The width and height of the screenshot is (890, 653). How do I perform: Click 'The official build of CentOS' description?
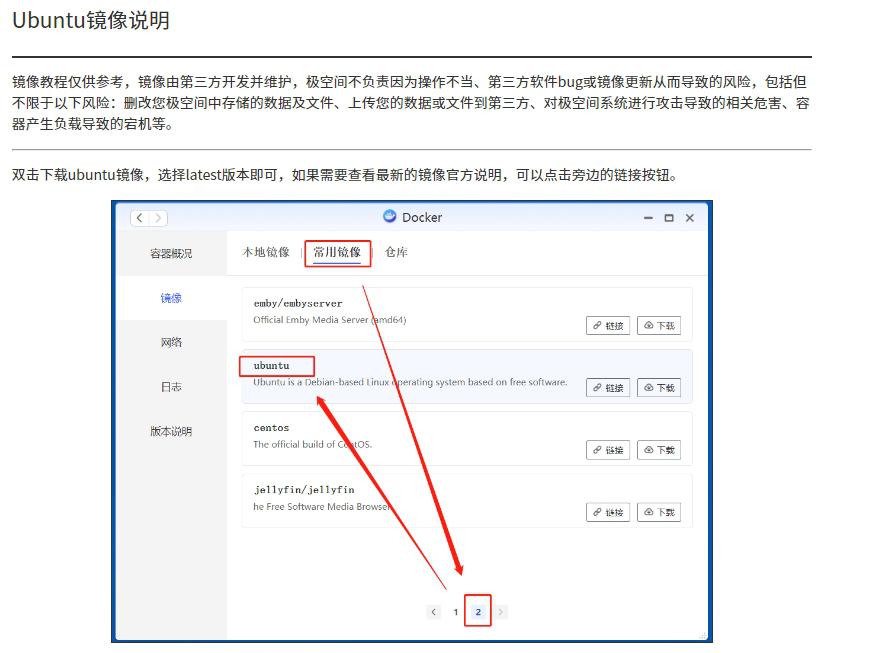coord(313,444)
